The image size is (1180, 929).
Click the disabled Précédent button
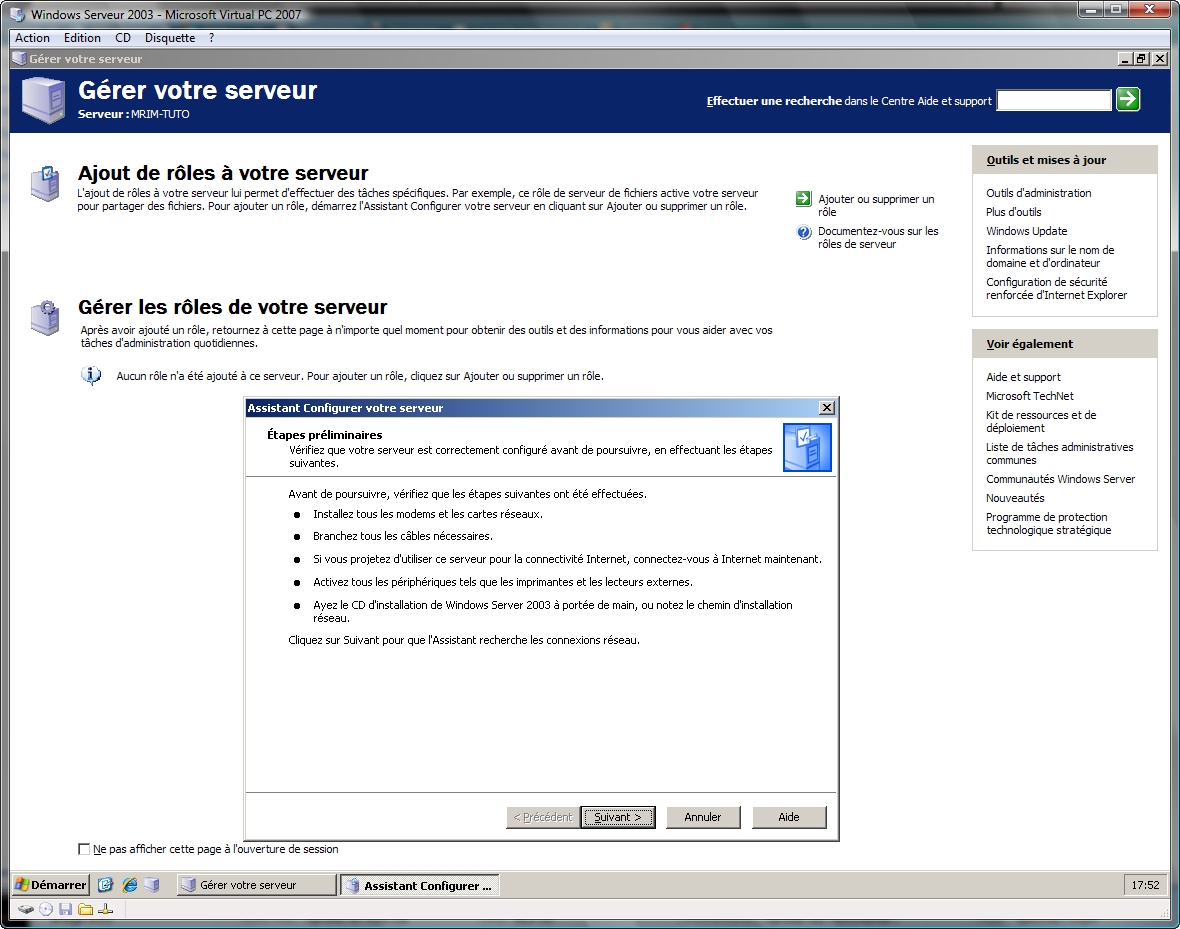coord(543,817)
